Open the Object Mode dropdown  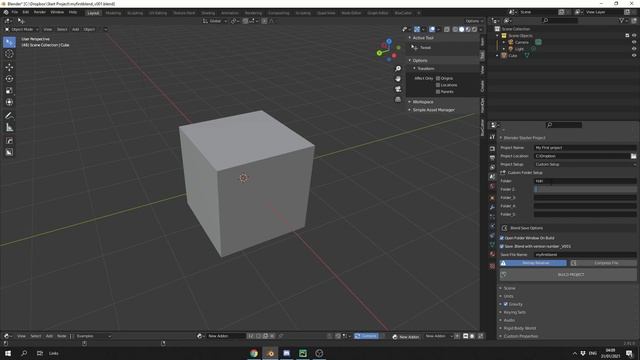click(22, 29)
